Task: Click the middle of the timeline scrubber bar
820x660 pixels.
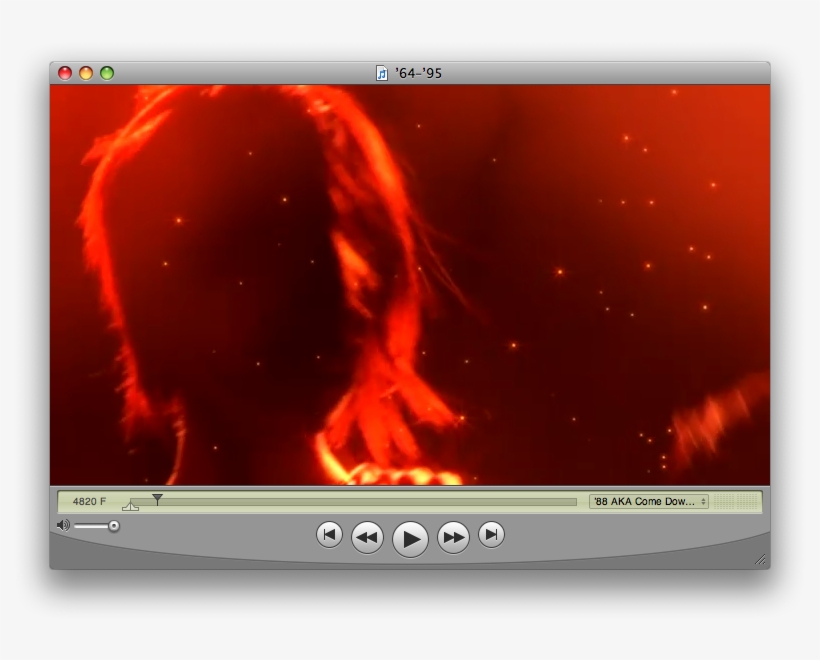Action: (354, 502)
